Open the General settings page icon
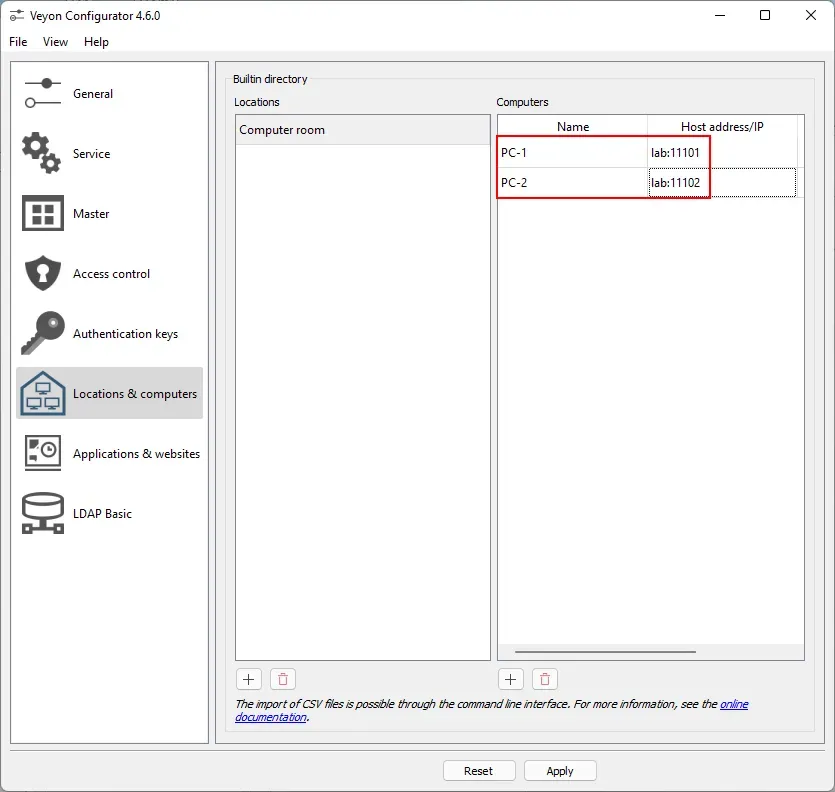The image size is (835, 792). (x=43, y=93)
